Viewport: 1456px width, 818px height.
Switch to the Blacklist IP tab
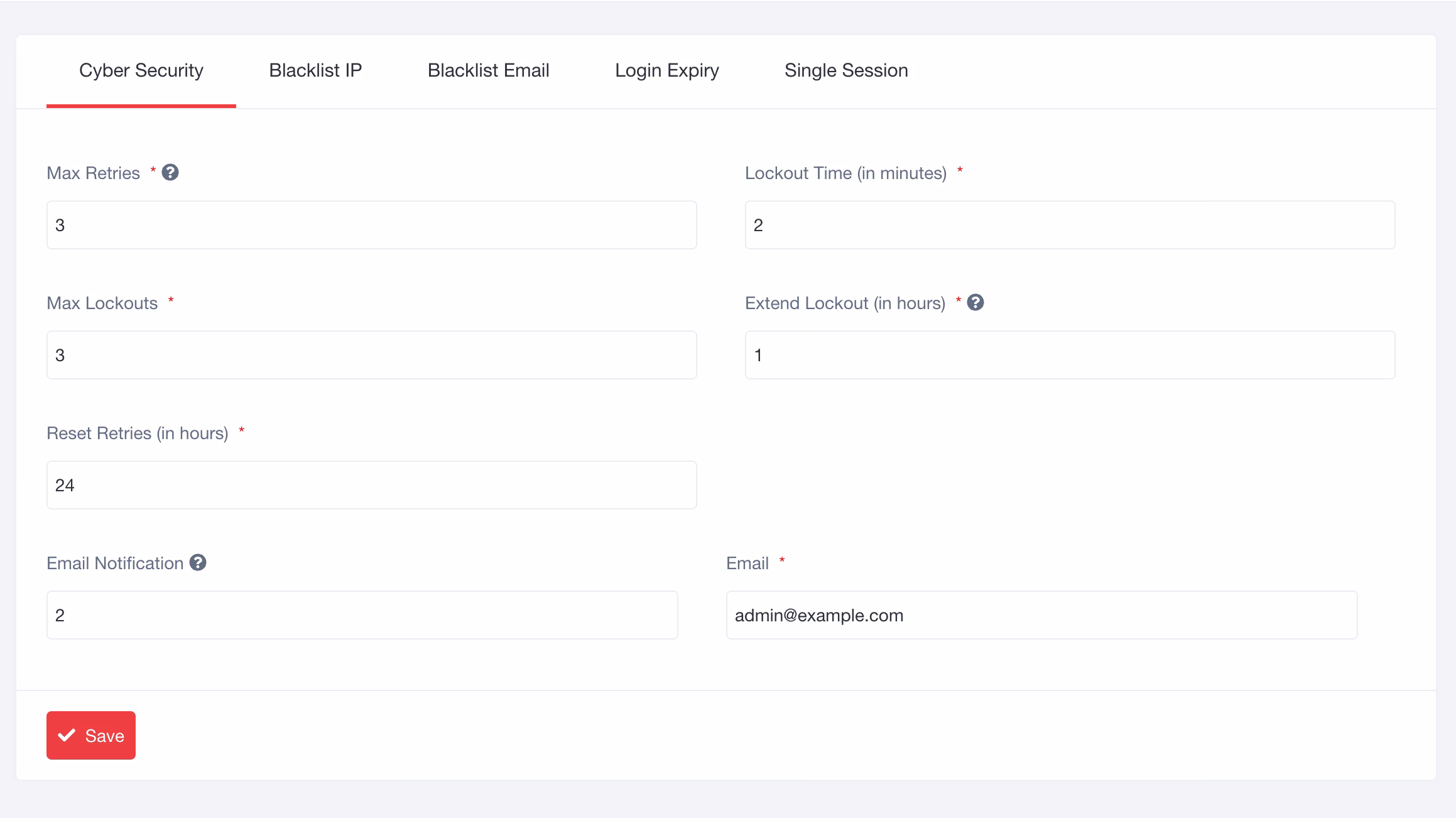(315, 70)
